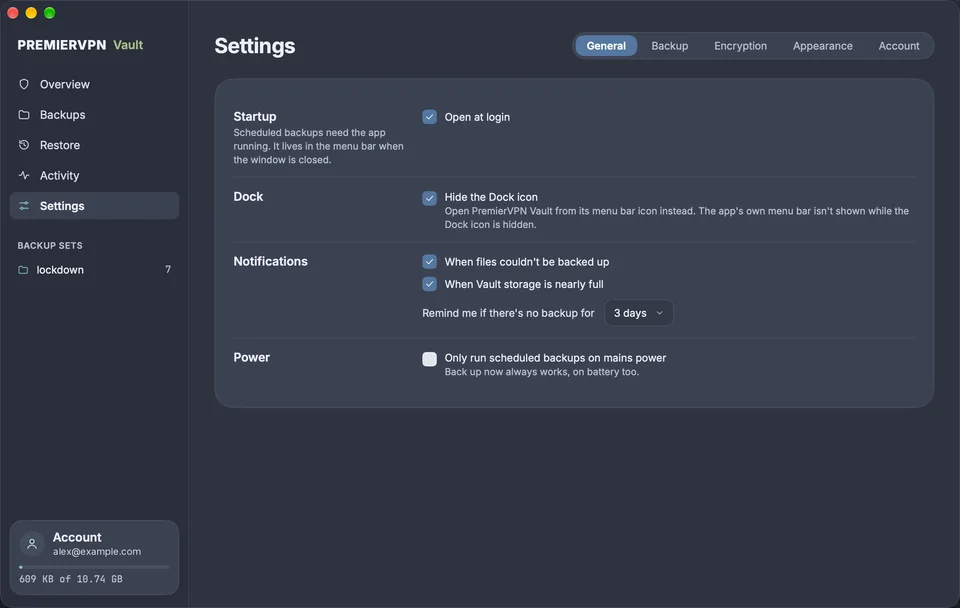Screen dimensions: 960x608
Task: Click the Activity pulse icon
Action: 24,175
